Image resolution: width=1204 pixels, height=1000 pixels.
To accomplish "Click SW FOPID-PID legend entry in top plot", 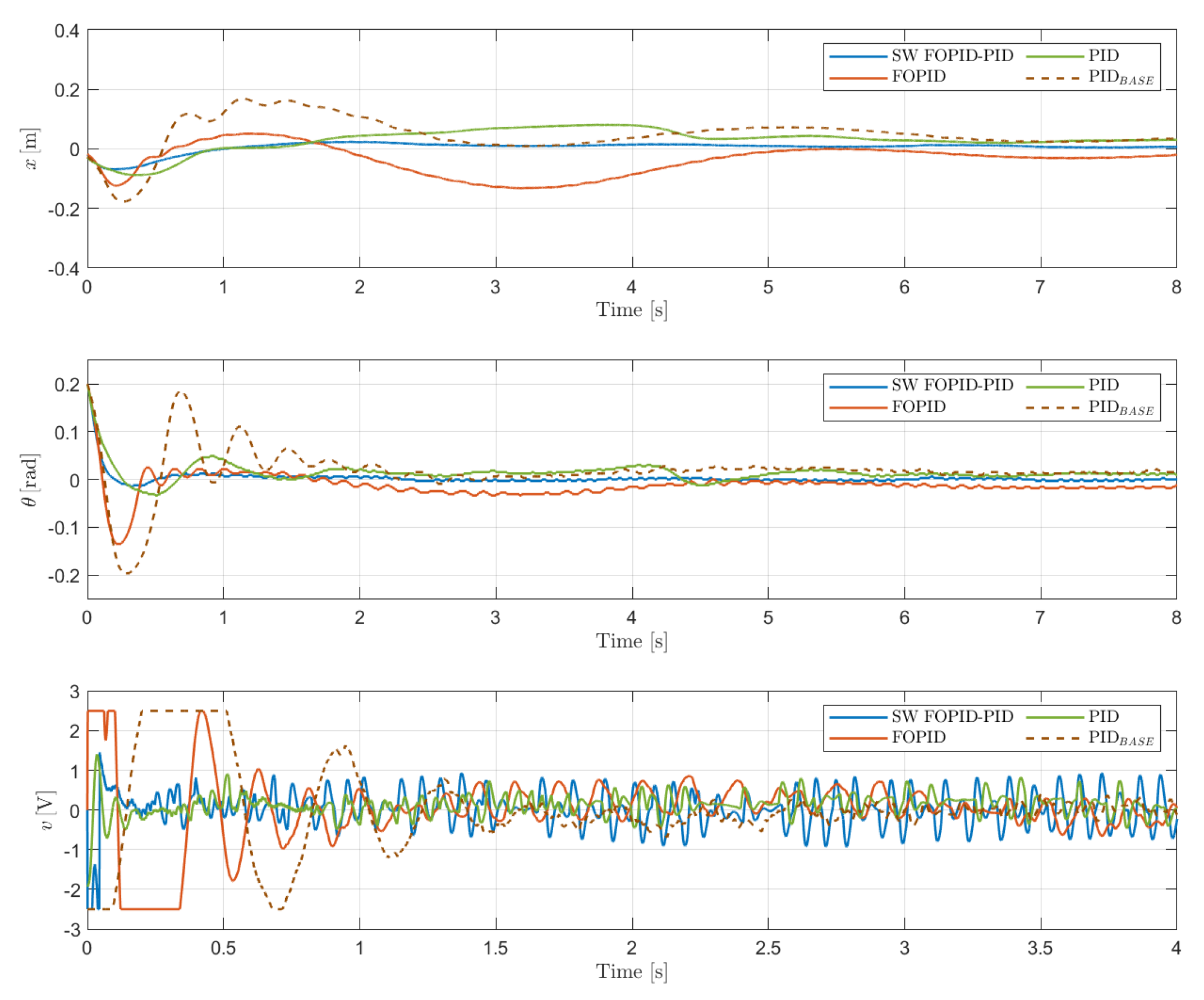I will point(952,56).
